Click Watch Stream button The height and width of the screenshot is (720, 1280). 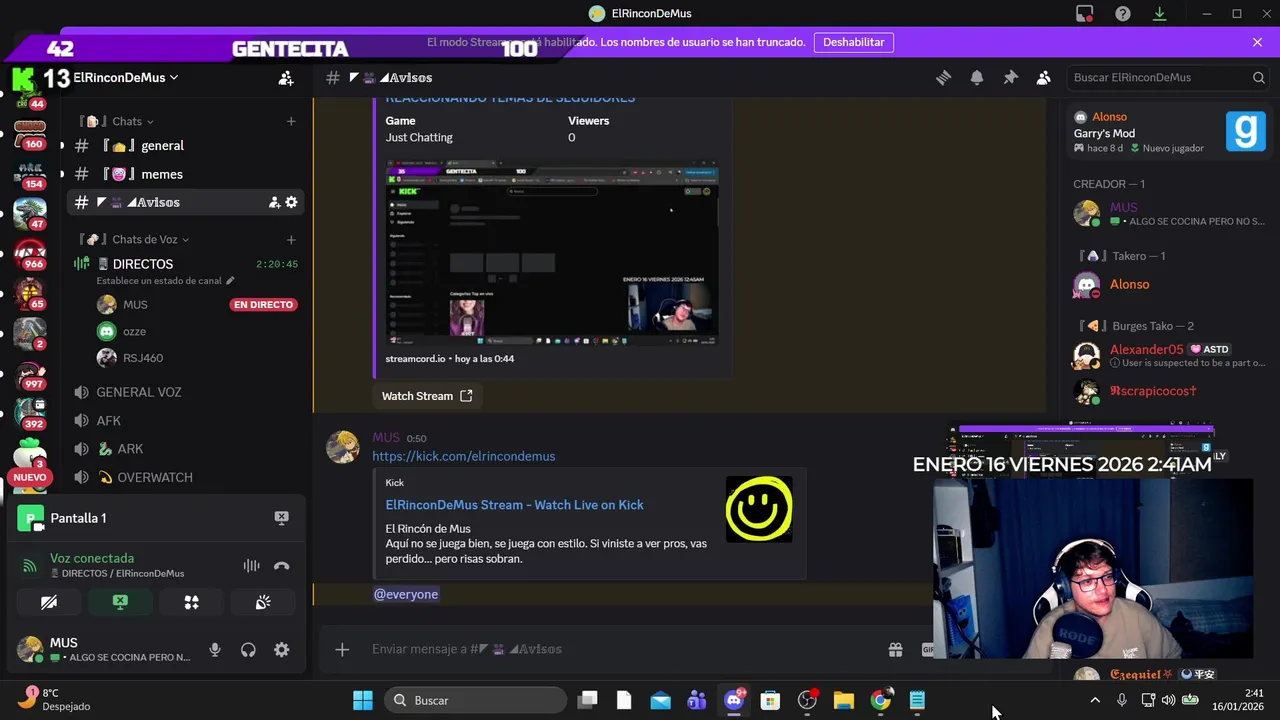pos(427,396)
